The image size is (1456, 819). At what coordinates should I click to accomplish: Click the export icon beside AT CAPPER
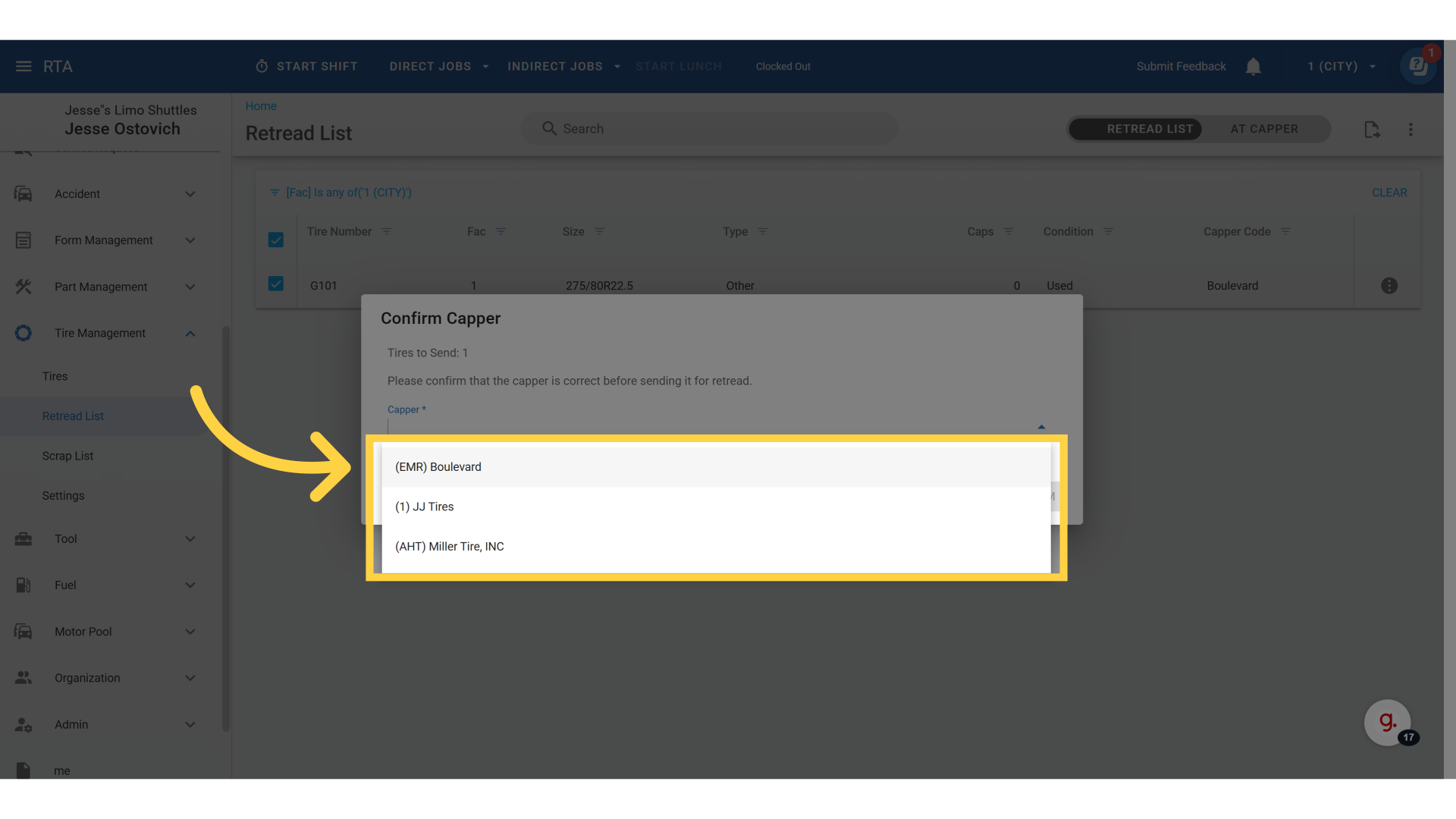[x=1373, y=129]
